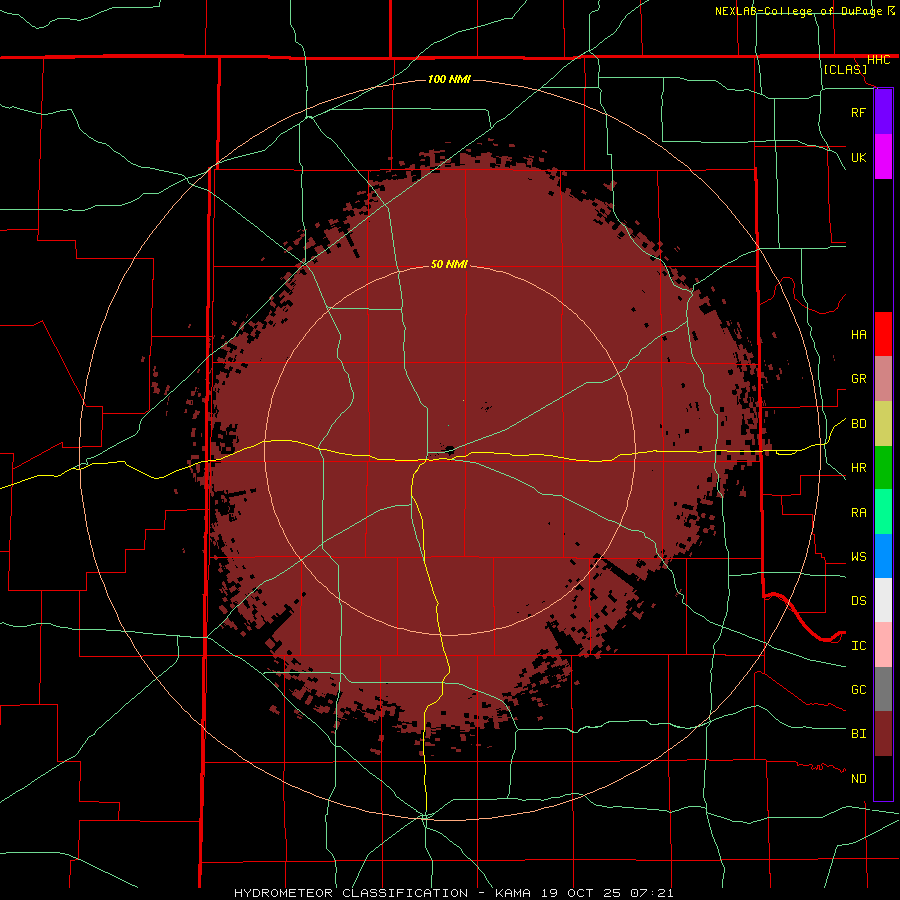Click the HA legend label
Image resolution: width=900 pixels, height=900 pixels.
click(858, 334)
